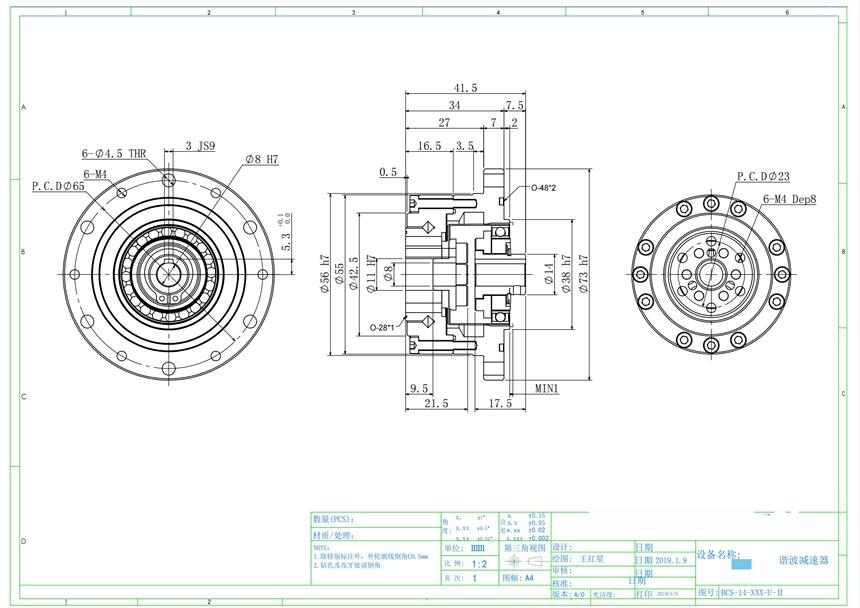Select the right rear view of the reducer
Image resolution: width=860 pixels, height=608 pixels.
tap(711, 271)
